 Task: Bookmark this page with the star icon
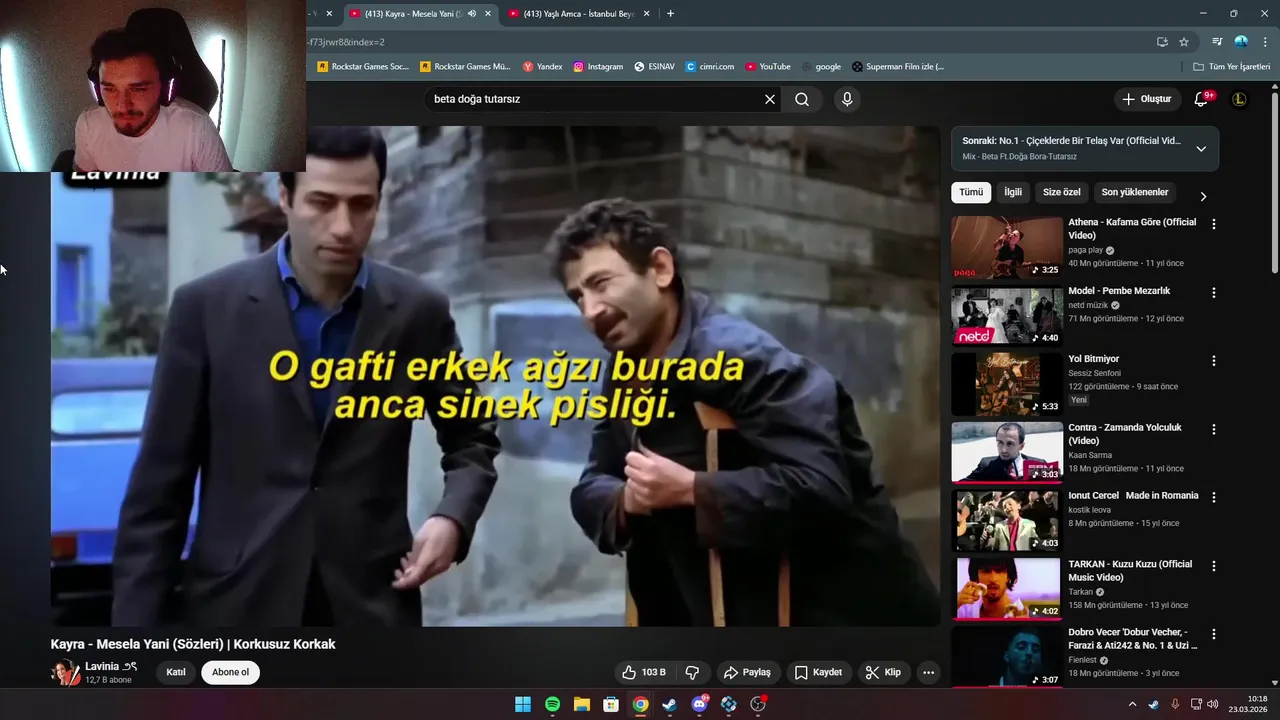pos(1184,42)
